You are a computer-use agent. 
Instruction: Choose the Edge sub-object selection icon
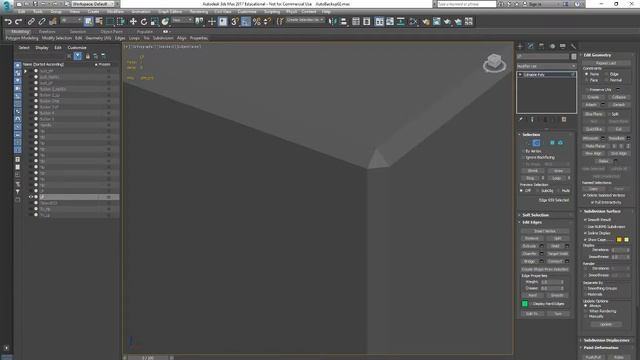click(x=536, y=143)
